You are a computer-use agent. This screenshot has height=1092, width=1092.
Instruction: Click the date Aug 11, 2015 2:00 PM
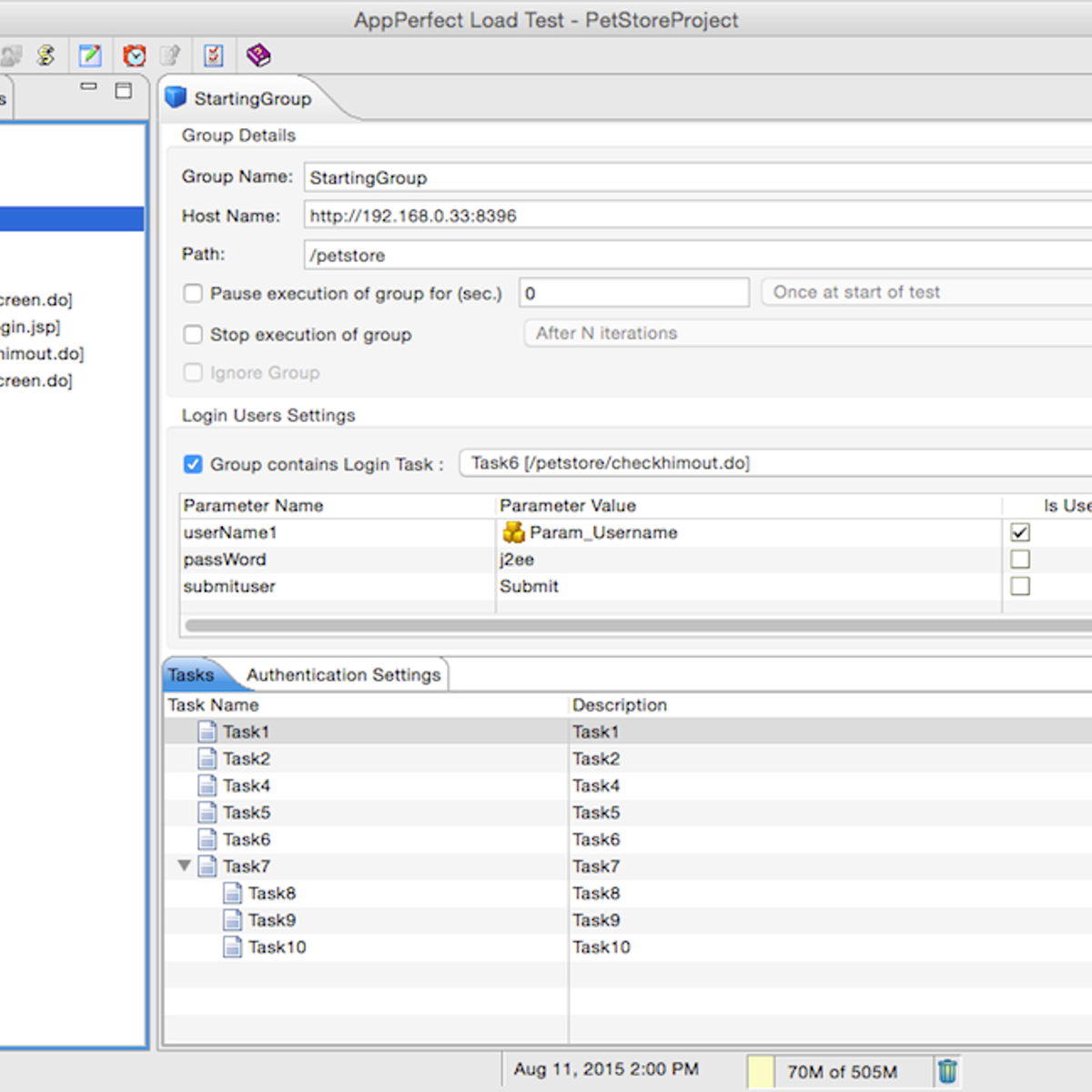(606, 1069)
